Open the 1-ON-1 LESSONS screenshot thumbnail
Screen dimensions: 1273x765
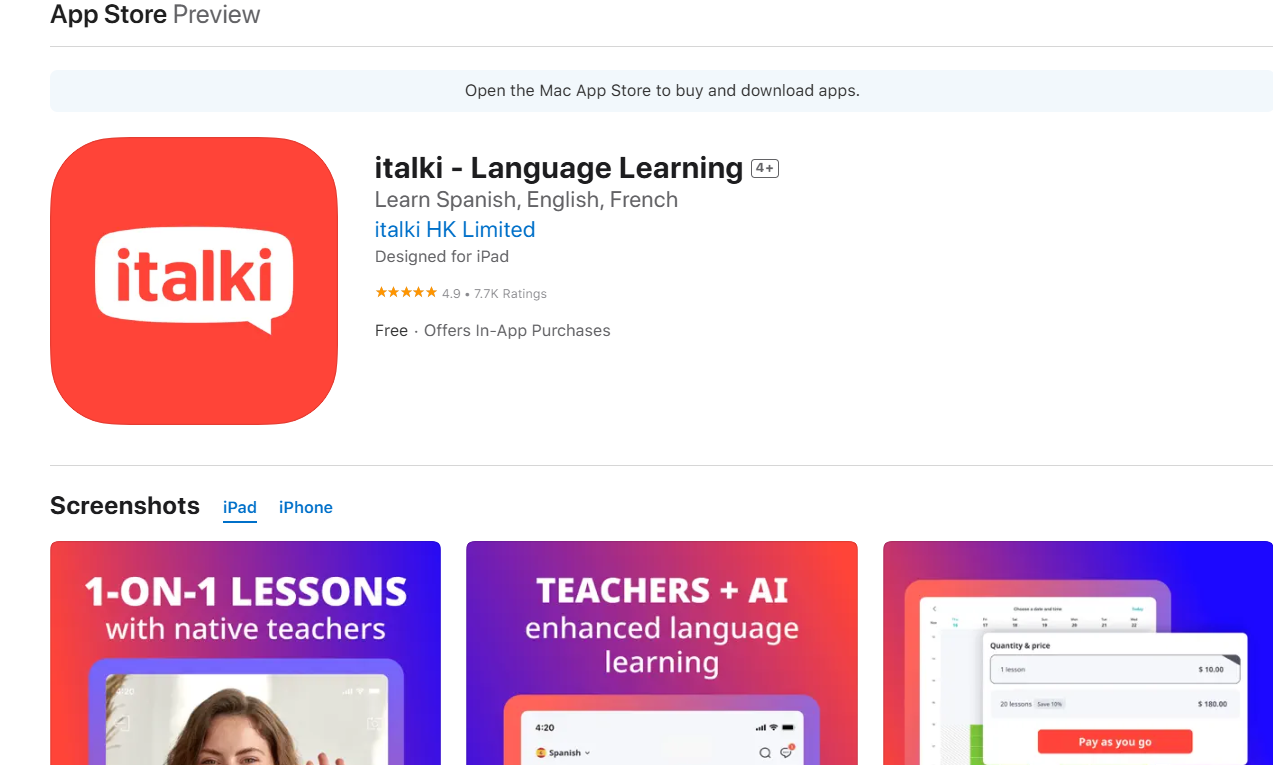pos(245,653)
